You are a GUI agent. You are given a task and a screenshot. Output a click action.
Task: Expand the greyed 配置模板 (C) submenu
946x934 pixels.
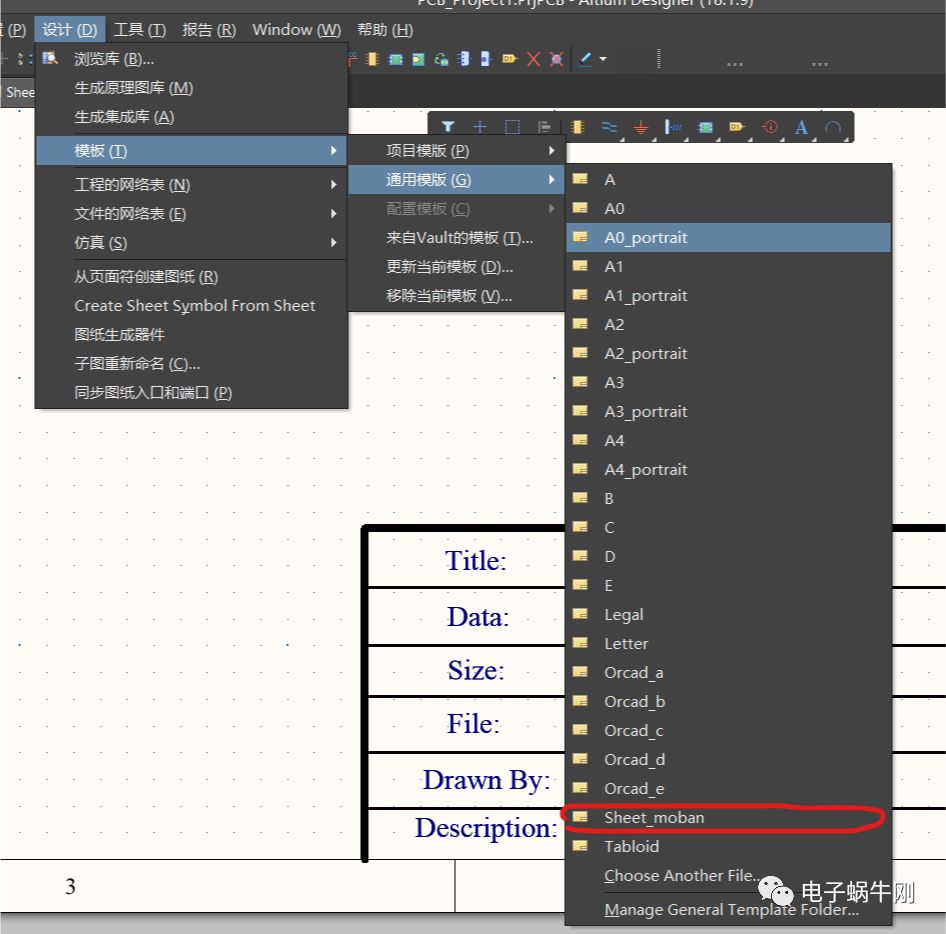tap(457, 209)
